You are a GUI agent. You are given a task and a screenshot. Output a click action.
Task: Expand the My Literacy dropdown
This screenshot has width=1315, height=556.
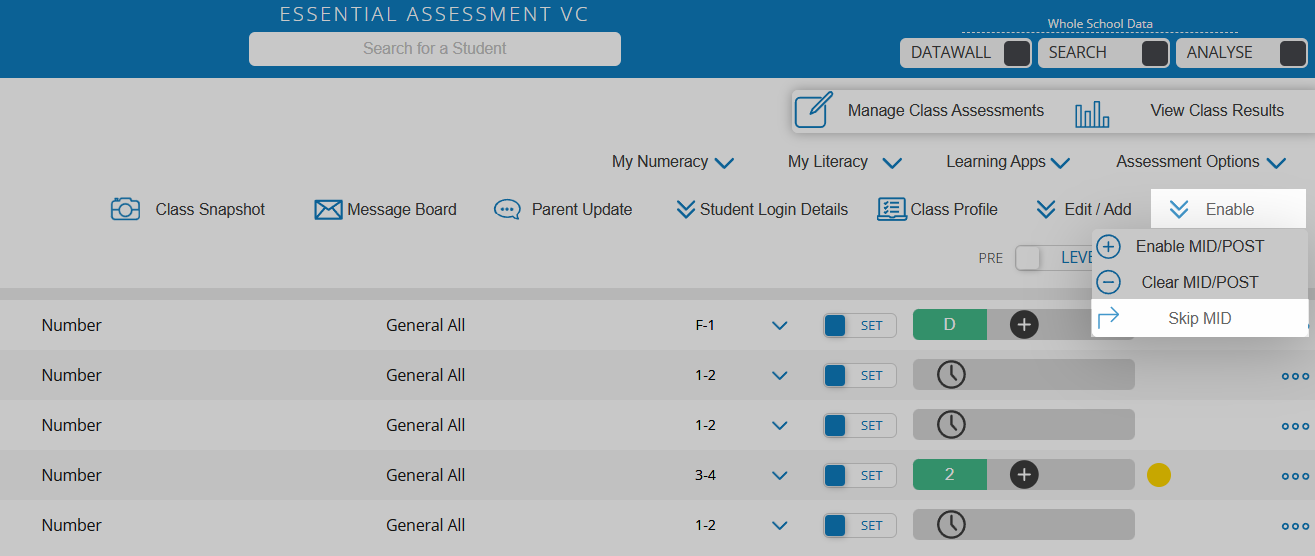[845, 162]
